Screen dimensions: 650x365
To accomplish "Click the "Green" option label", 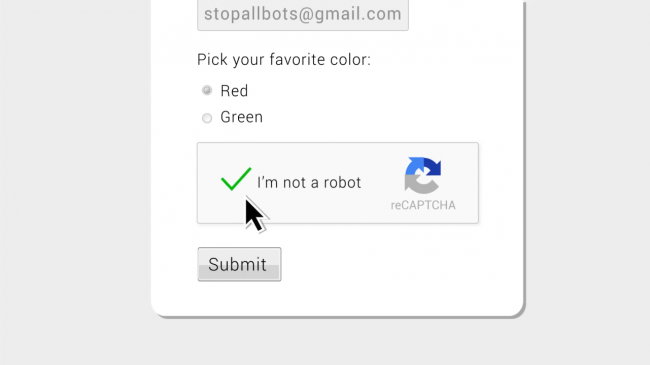I will [x=242, y=117].
